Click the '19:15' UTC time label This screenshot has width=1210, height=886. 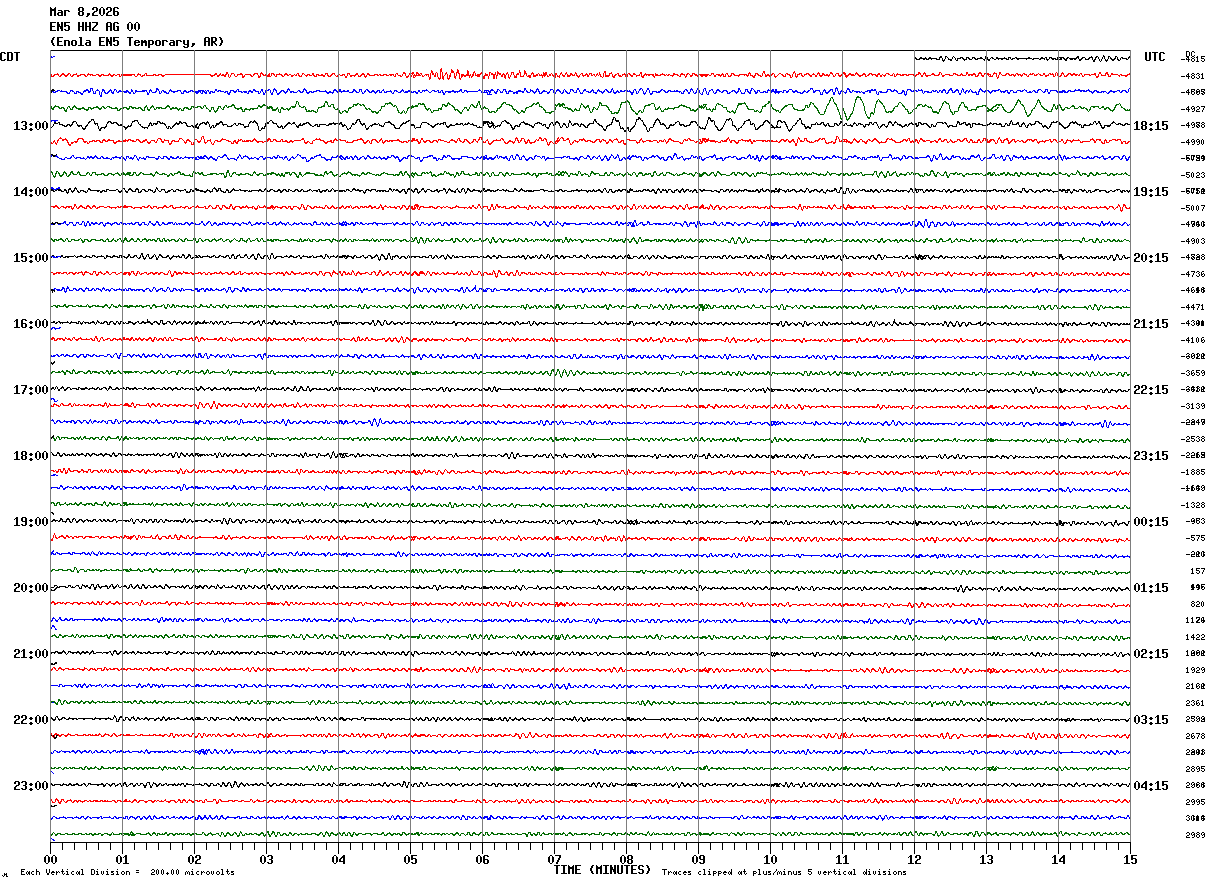(1151, 192)
